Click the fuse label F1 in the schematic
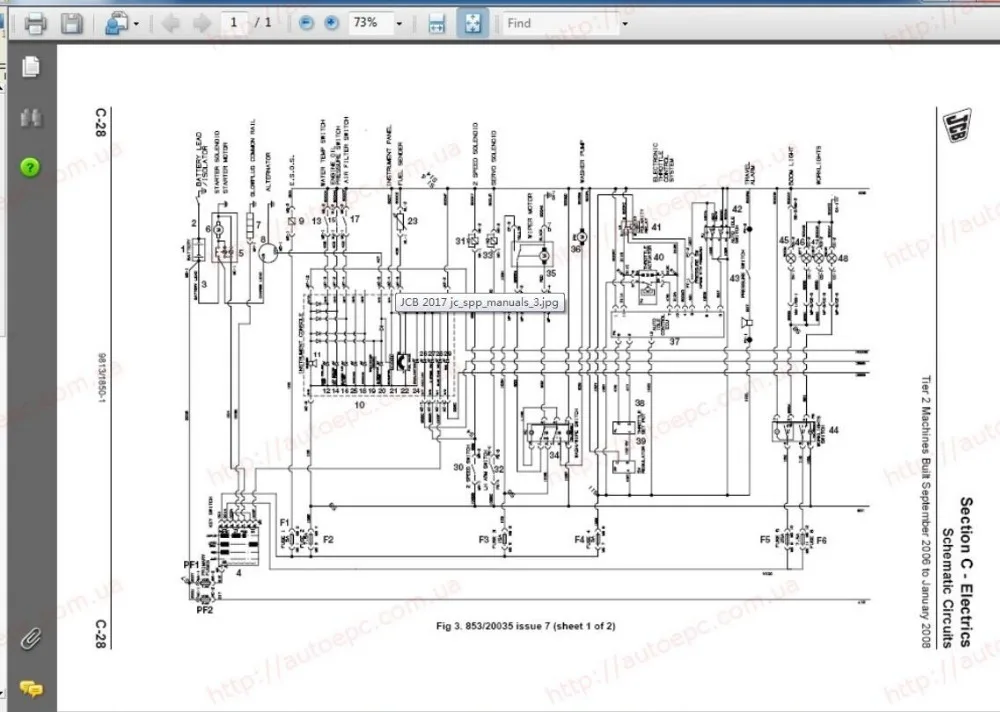This screenshot has height=712, width=1000. (x=284, y=523)
